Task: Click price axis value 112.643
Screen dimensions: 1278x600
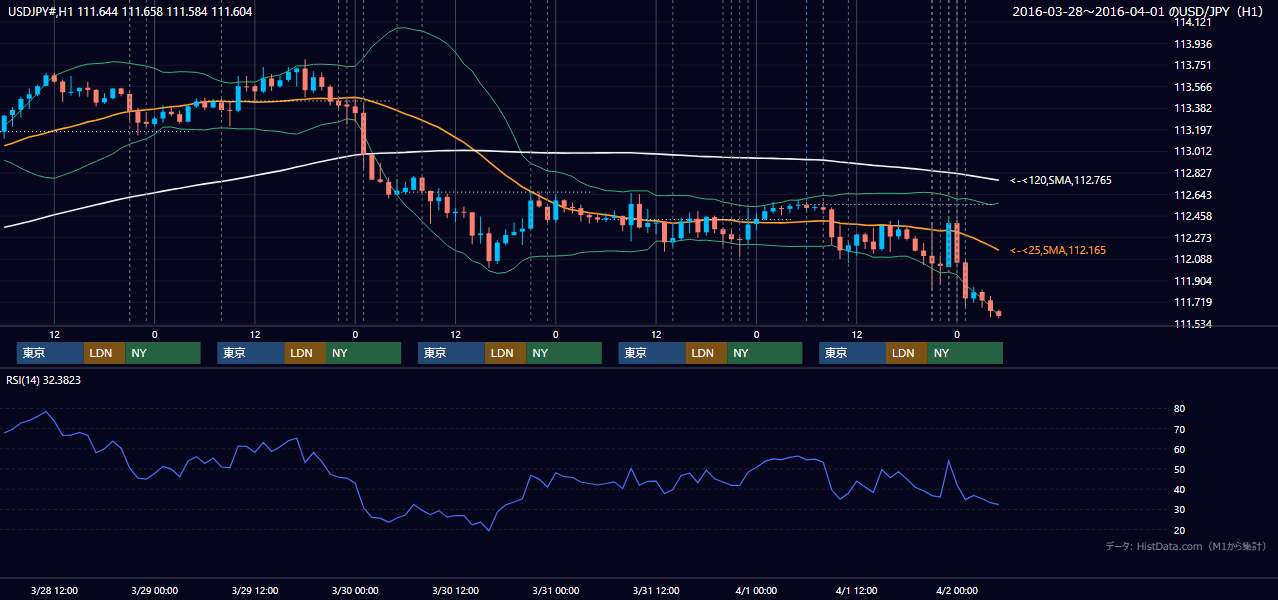Action: coord(1192,195)
